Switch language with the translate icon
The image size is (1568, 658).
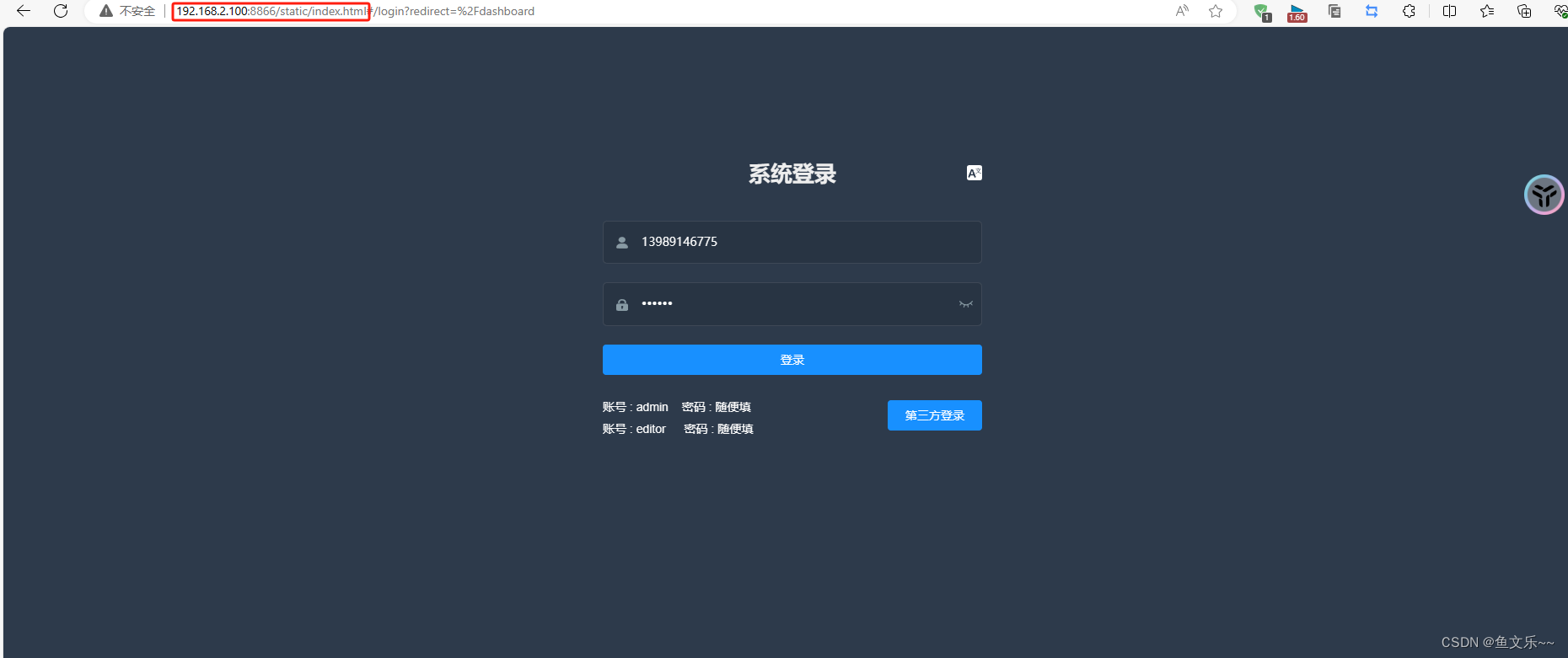(974, 173)
